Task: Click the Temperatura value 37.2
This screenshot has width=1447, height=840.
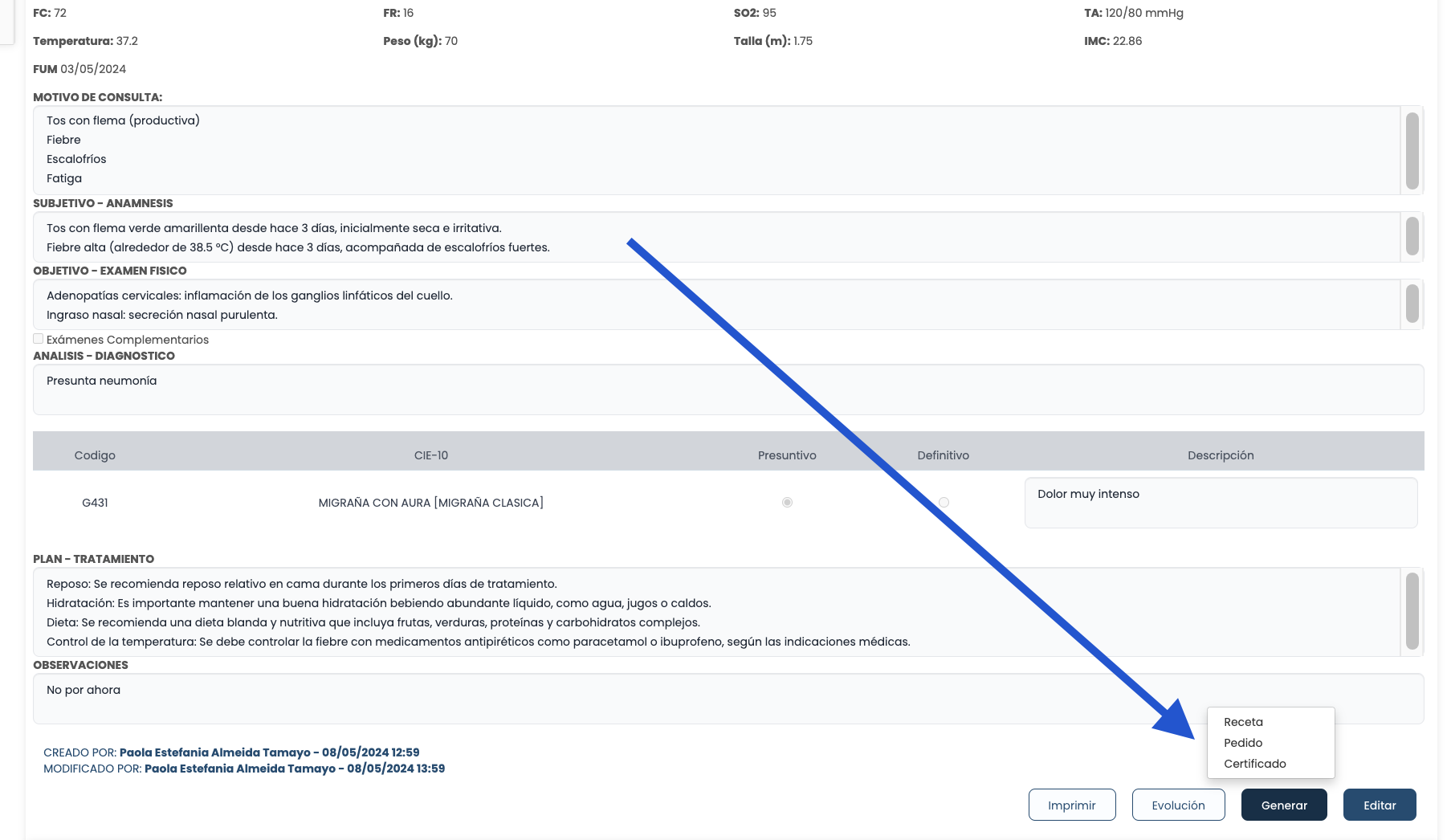Action: [x=127, y=41]
